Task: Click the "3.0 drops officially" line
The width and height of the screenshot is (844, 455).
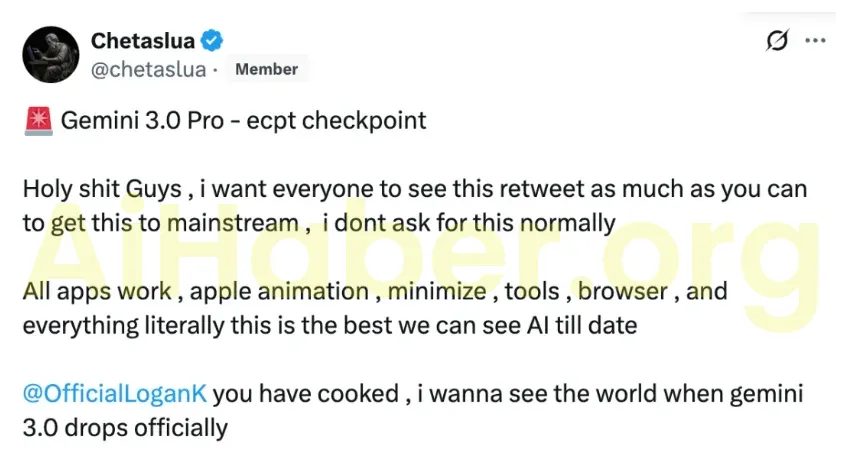Action: (125, 428)
